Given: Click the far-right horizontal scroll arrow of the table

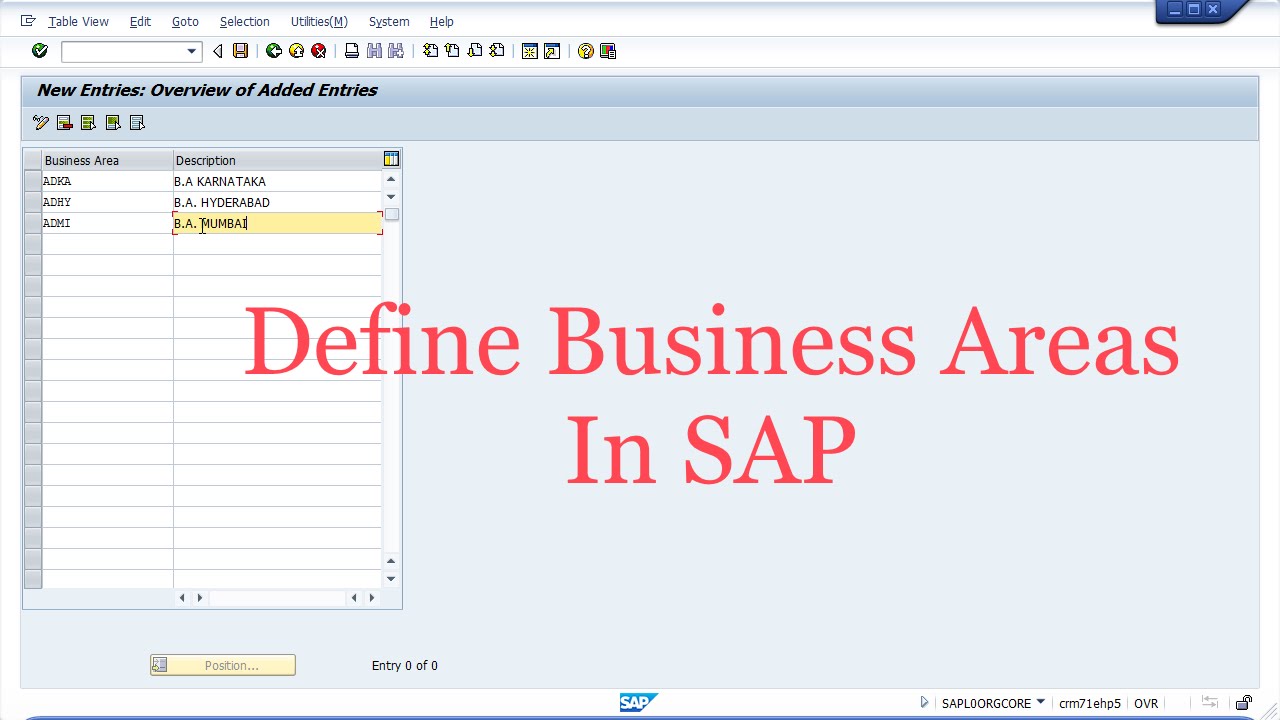Looking at the screenshot, I should (x=372, y=598).
